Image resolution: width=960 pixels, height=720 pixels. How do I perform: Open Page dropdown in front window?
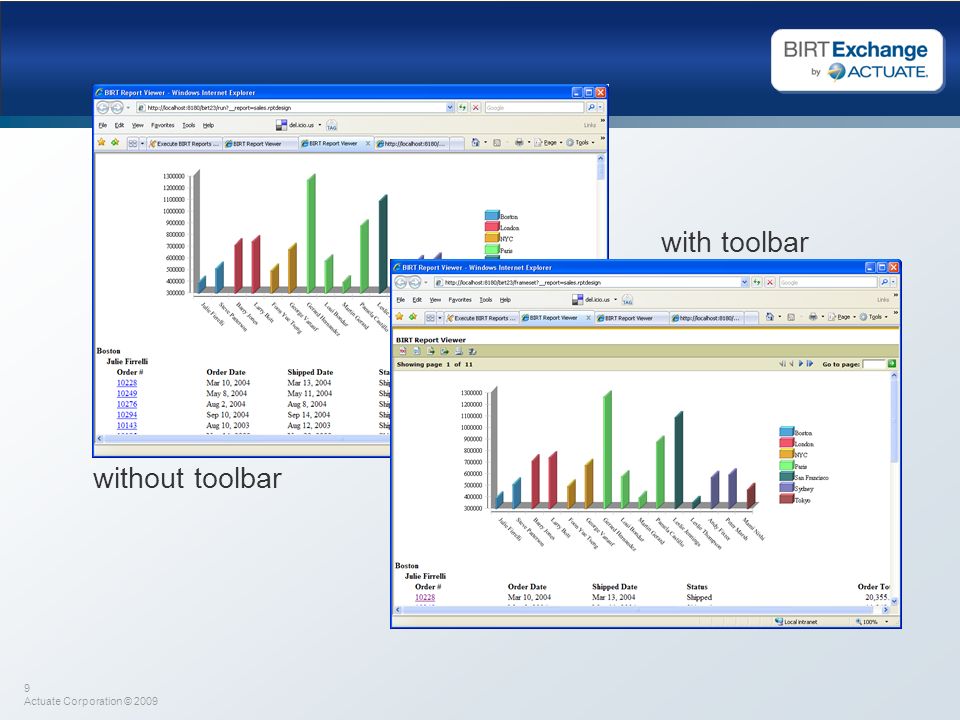tap(854, 317)
